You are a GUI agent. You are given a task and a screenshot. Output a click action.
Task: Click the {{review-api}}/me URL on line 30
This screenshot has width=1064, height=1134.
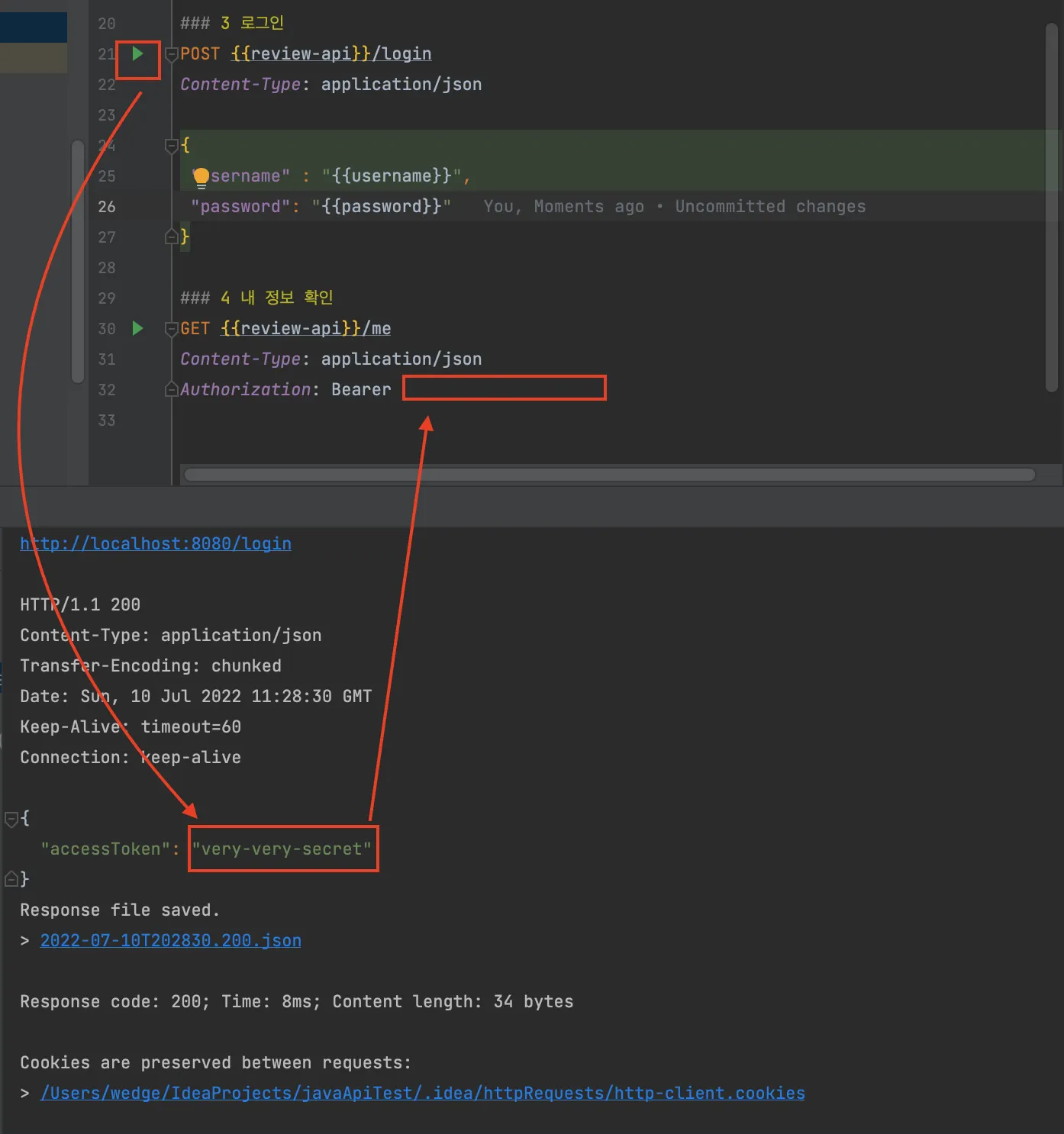click(x=306, y=328)
